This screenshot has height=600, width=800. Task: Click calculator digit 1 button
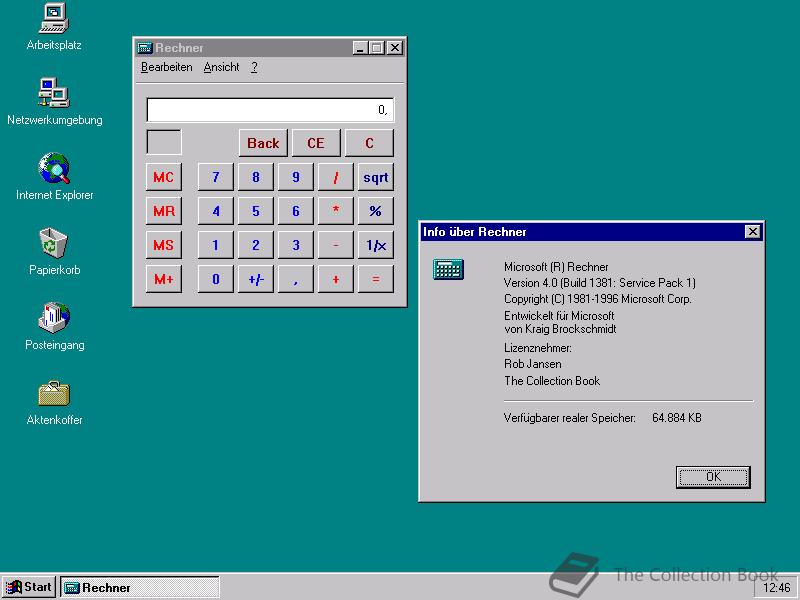tap(216, 245)
